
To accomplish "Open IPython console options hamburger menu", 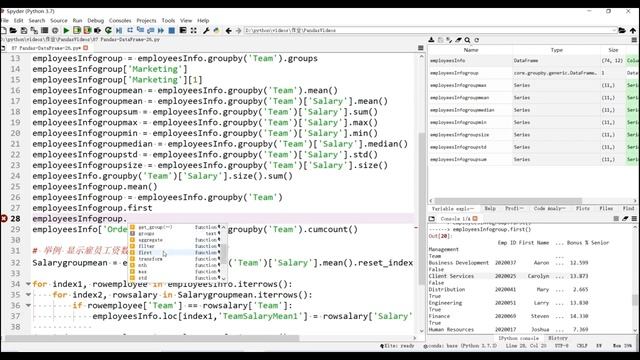I will (634, 219).
